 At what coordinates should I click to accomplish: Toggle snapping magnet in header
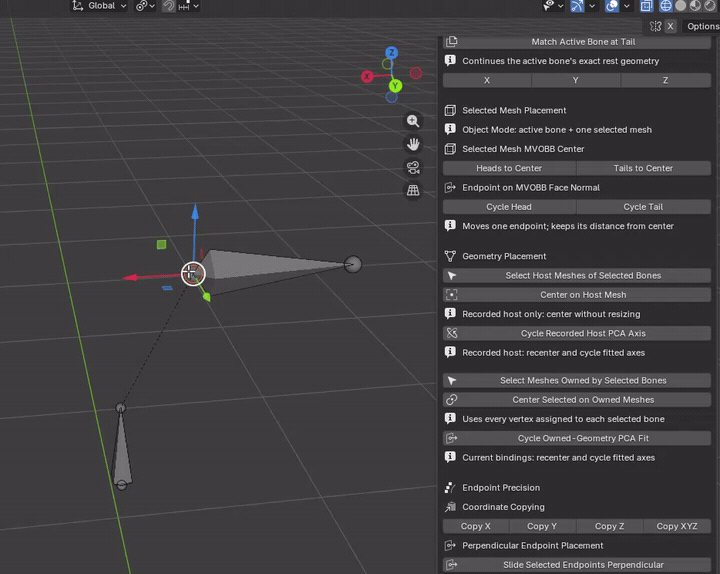point(169,6)
